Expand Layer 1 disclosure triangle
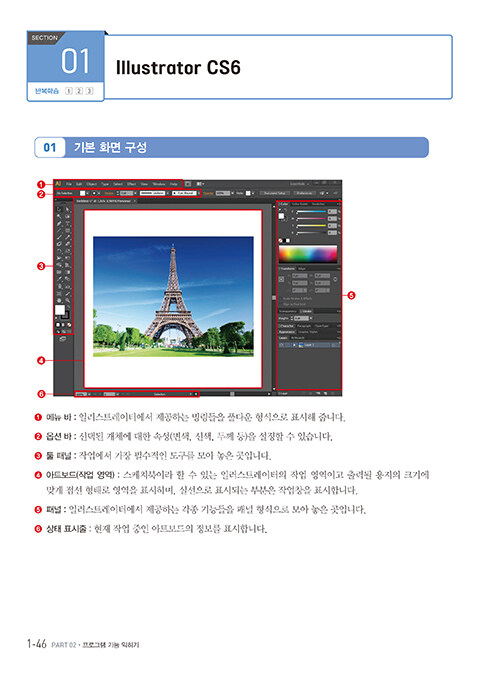Viewport: 500px width, 676px height. coord(294,345)
